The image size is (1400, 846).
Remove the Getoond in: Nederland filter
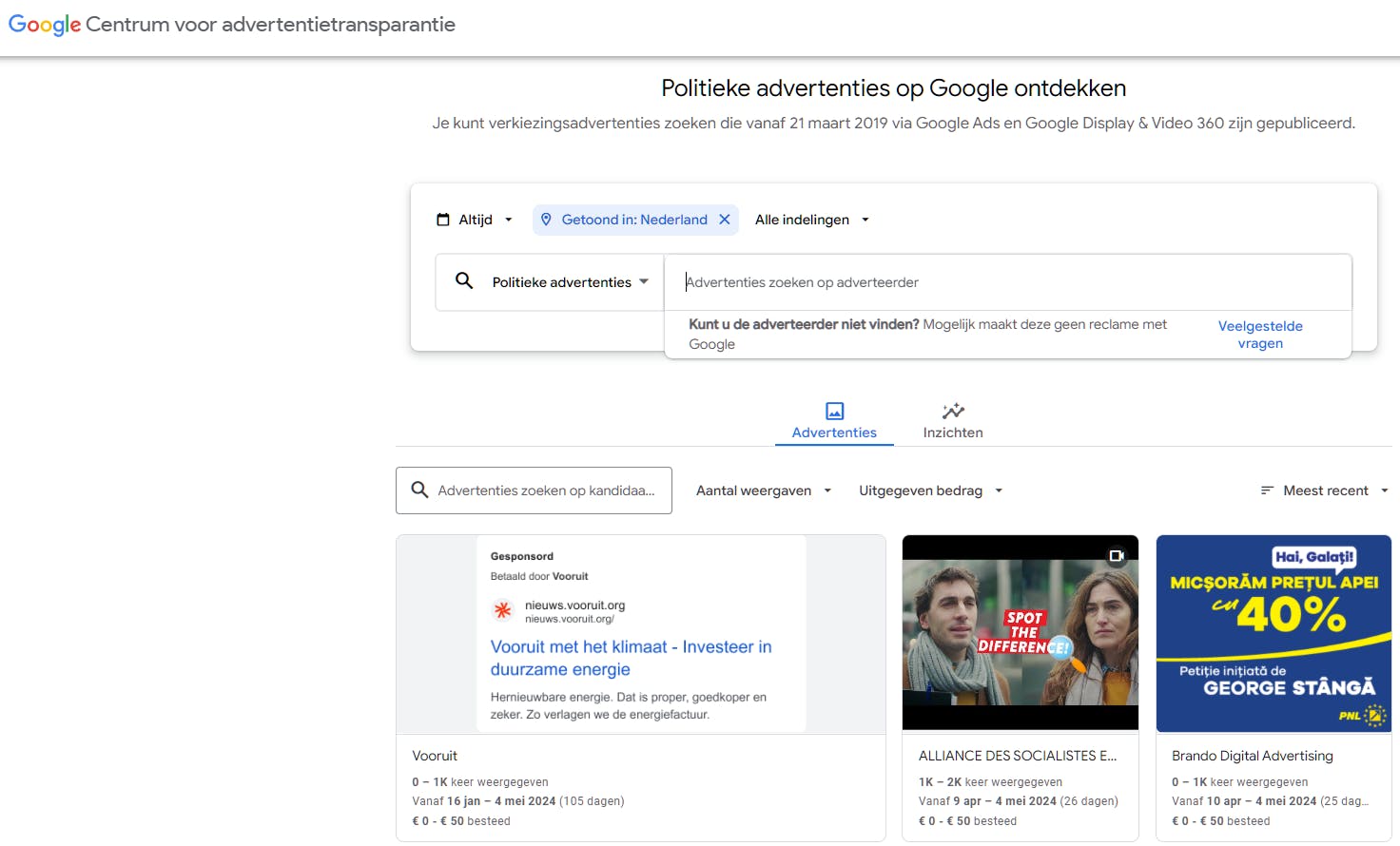tap(725, 220)
